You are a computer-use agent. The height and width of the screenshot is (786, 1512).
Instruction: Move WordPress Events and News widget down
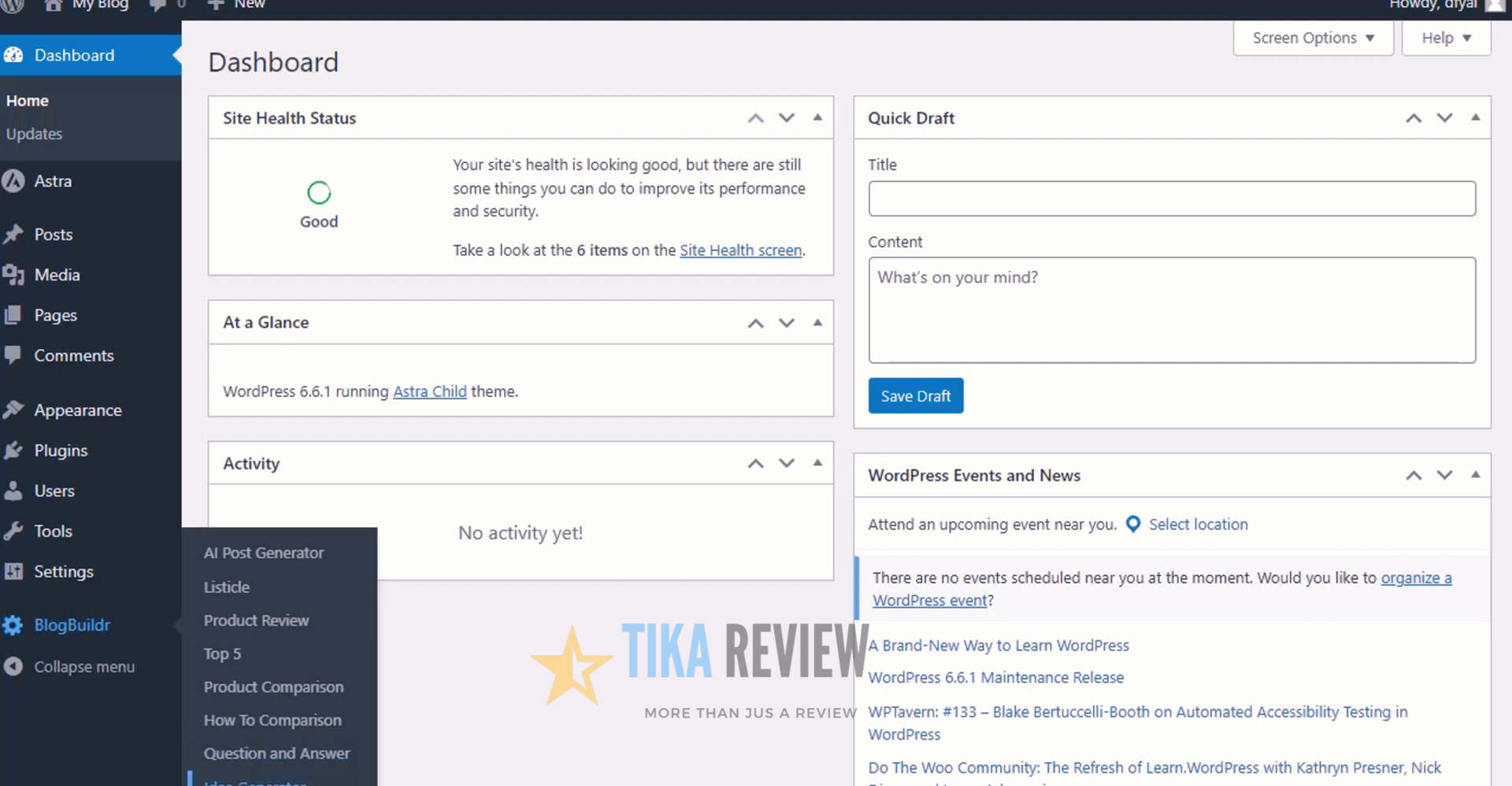(x=1445, y=476)
